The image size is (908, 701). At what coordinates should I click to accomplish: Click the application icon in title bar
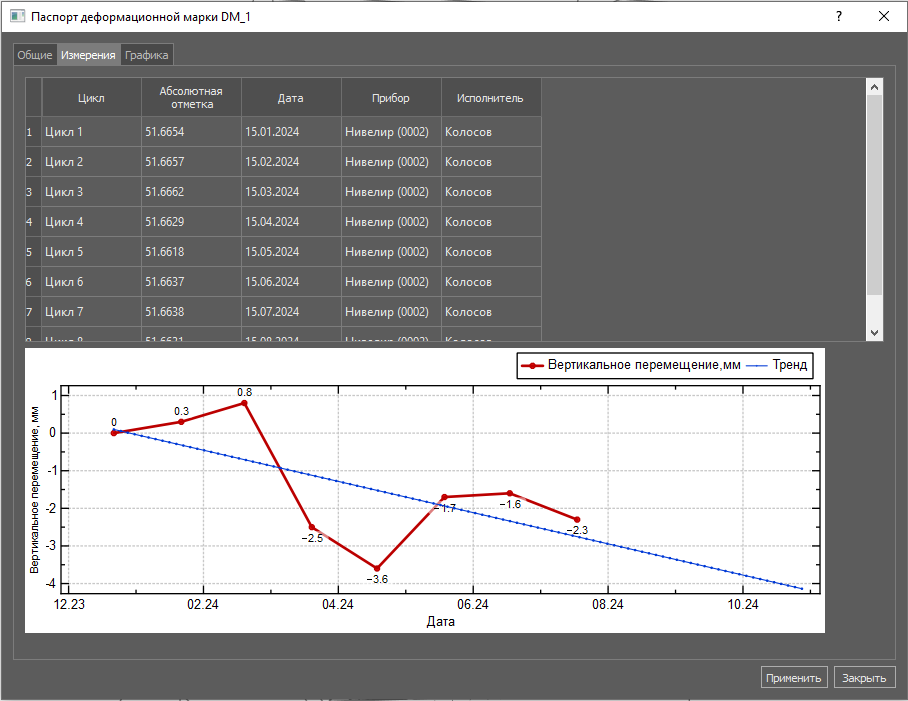coord(16,17)
